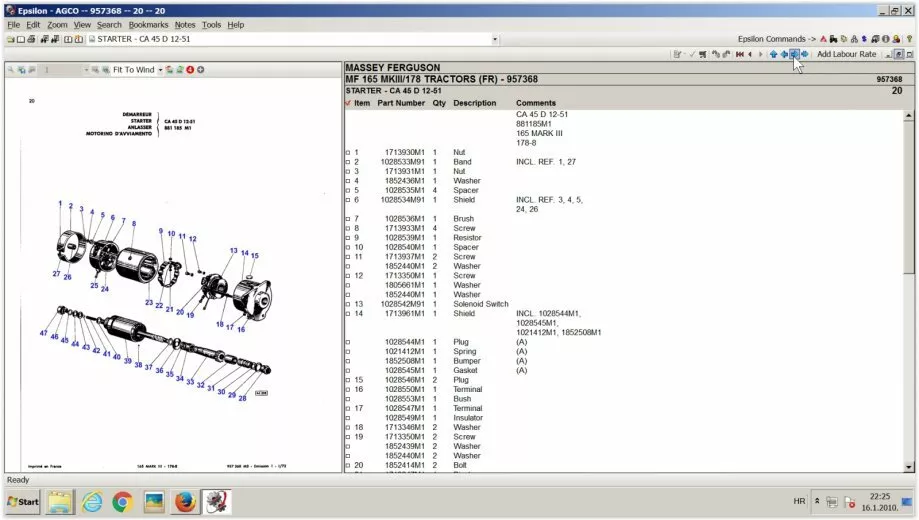Tick checkbox for item 7 Brush
This screenshot has height=520, width=919.
(348, 219)
